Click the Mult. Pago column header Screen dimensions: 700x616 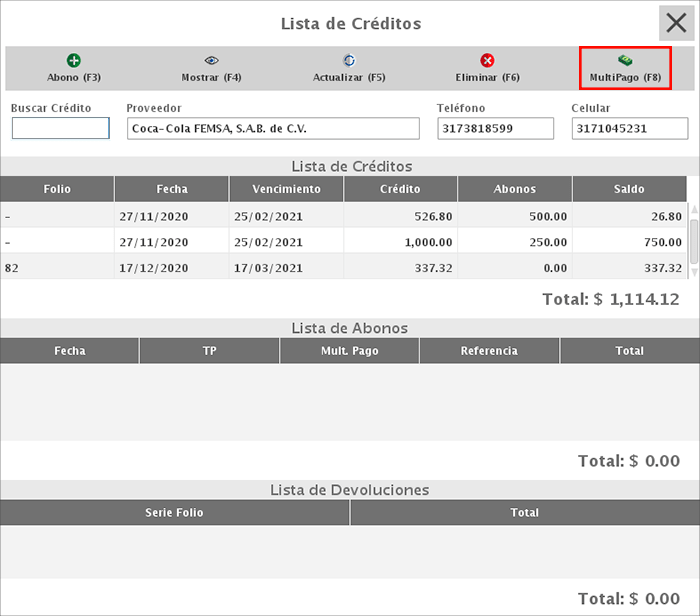pyautogui.click(x=349, y=351)
